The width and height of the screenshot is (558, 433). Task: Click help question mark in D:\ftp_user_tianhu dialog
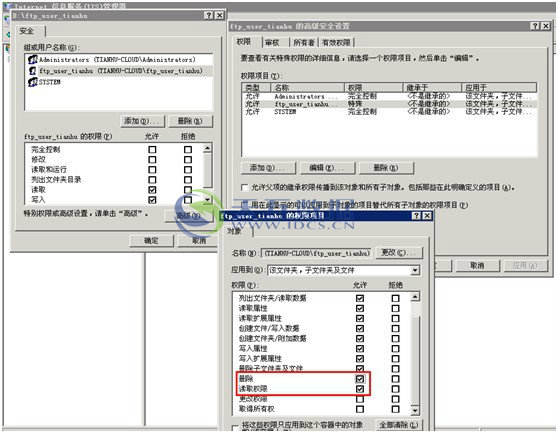tap(209, 15)
